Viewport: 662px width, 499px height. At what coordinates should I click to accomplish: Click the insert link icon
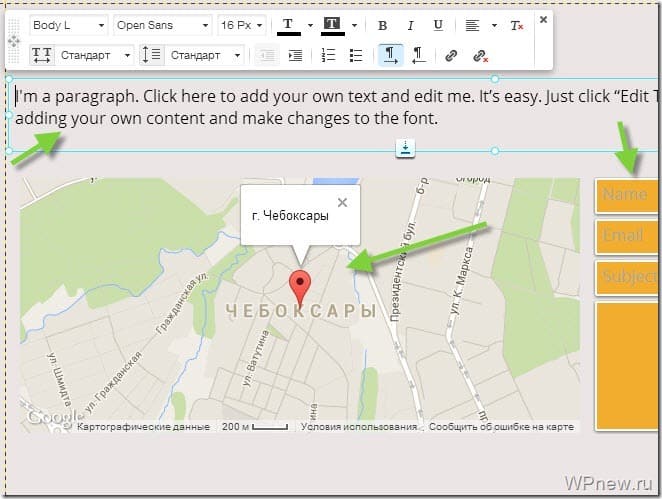451,55
